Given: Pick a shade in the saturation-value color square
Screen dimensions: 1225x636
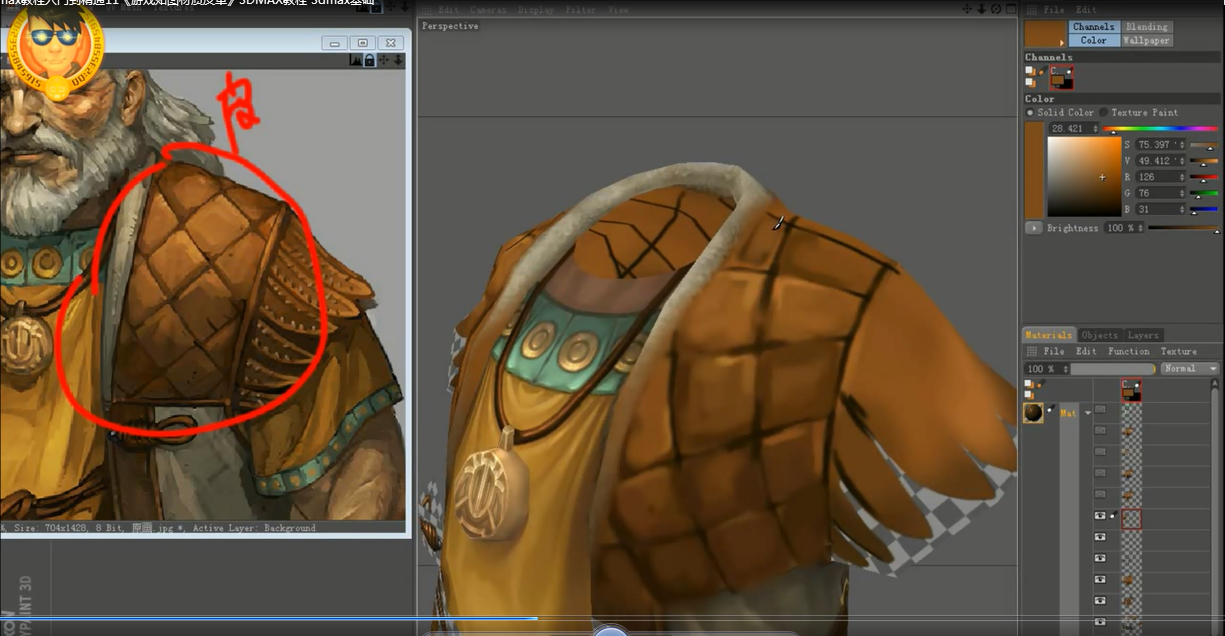Looking at the screenshot, I should coord(1084,177).
